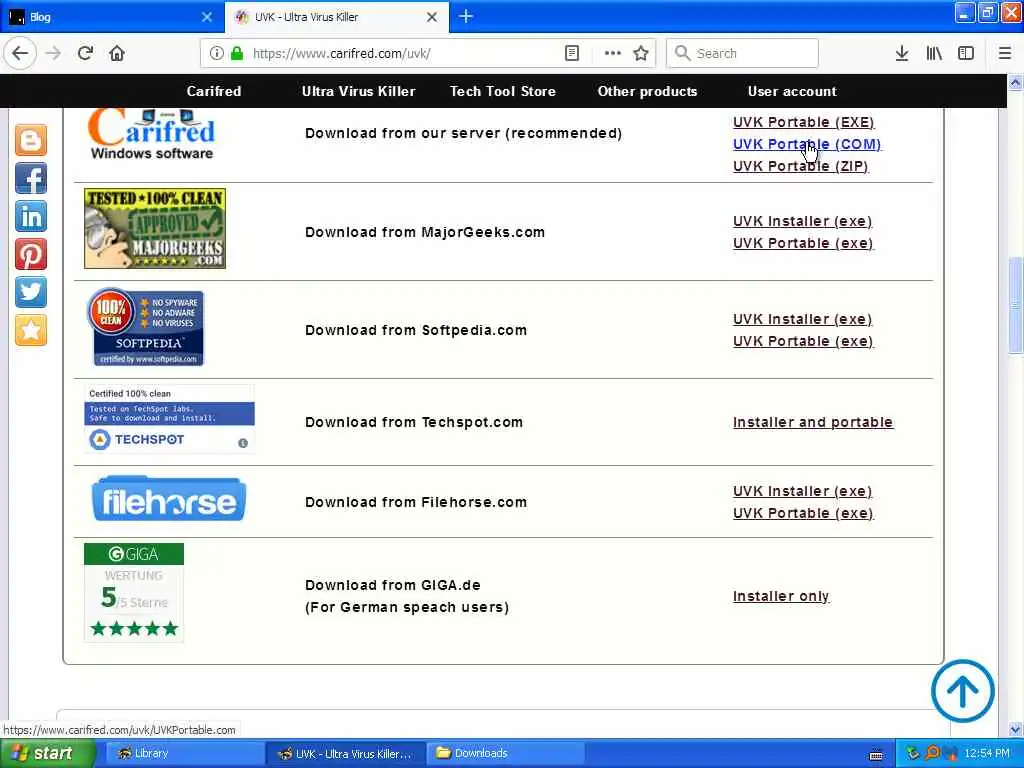
Task: Bookmark this page with the star
Action: [641, 54]
